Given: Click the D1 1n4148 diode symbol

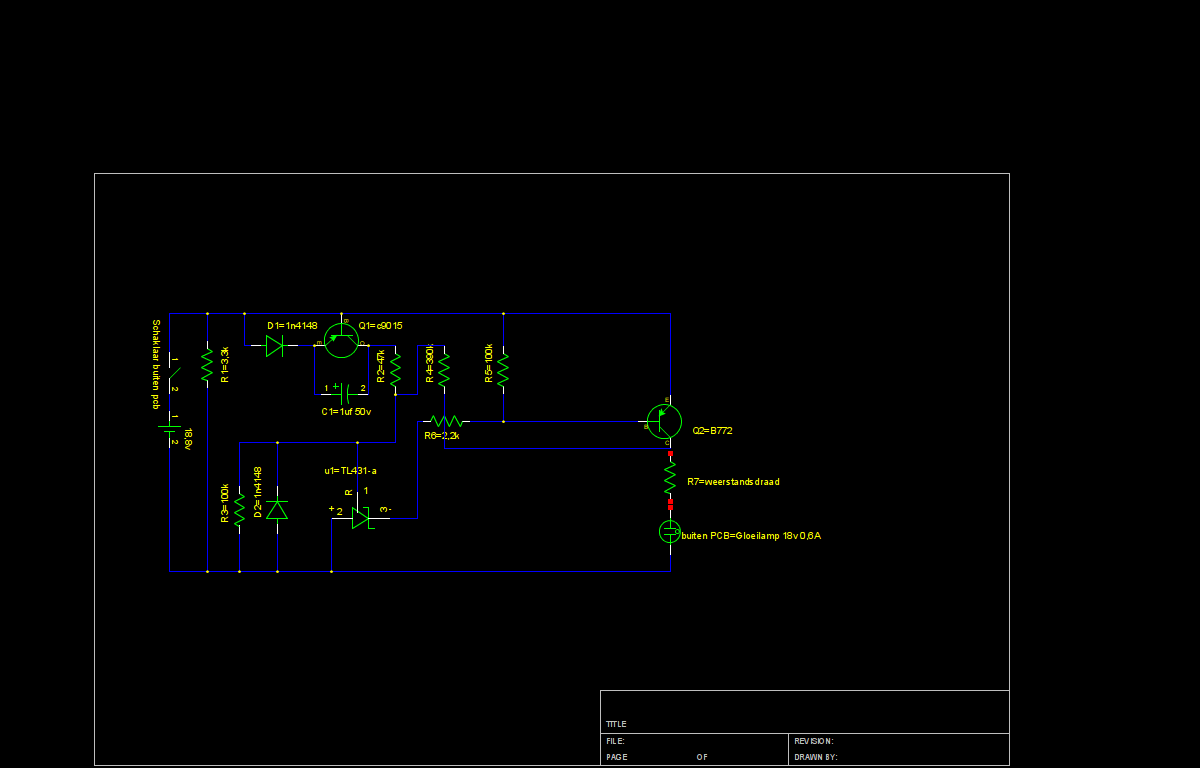Looking at the screenshot, I should pos(275,346).
